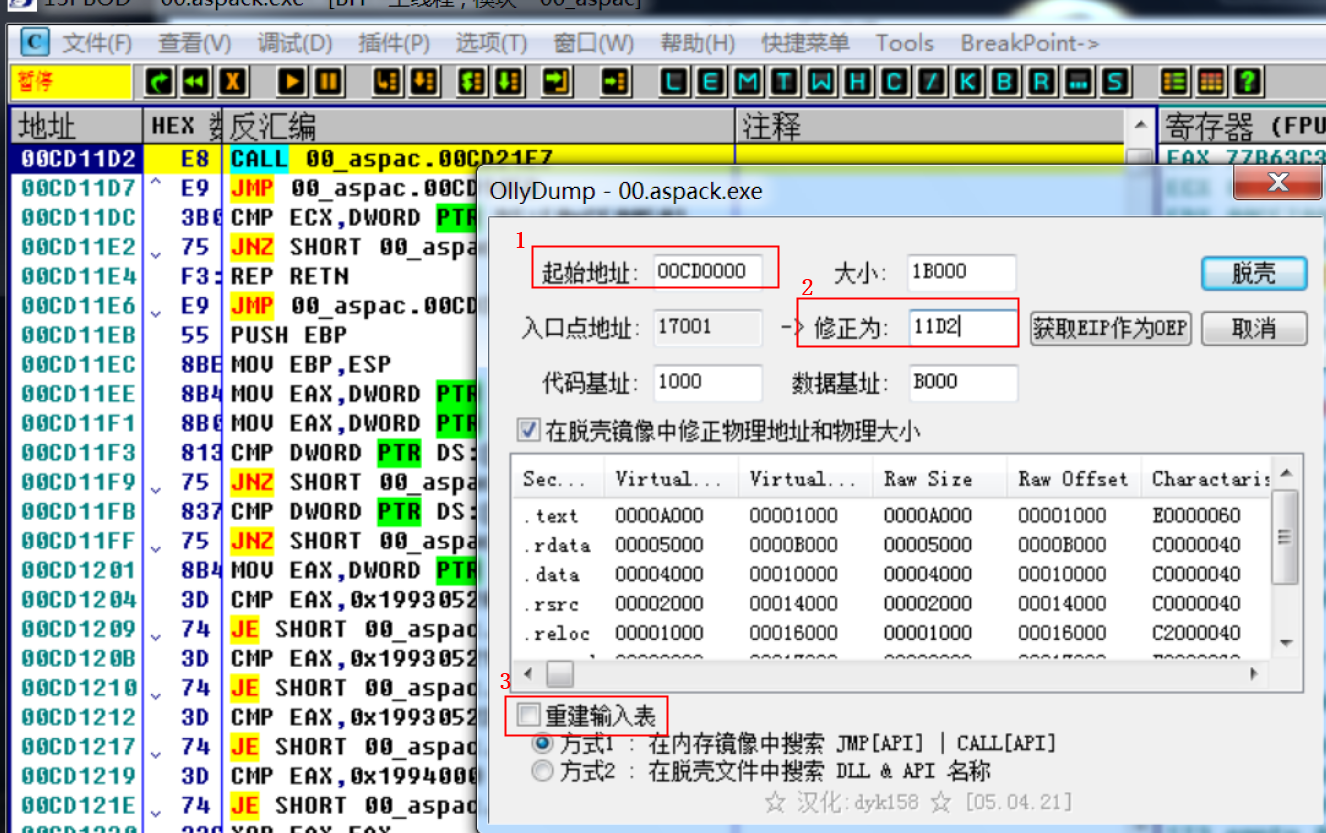Click the Restart program icon
1326x833 pixels.
point(158,81)
